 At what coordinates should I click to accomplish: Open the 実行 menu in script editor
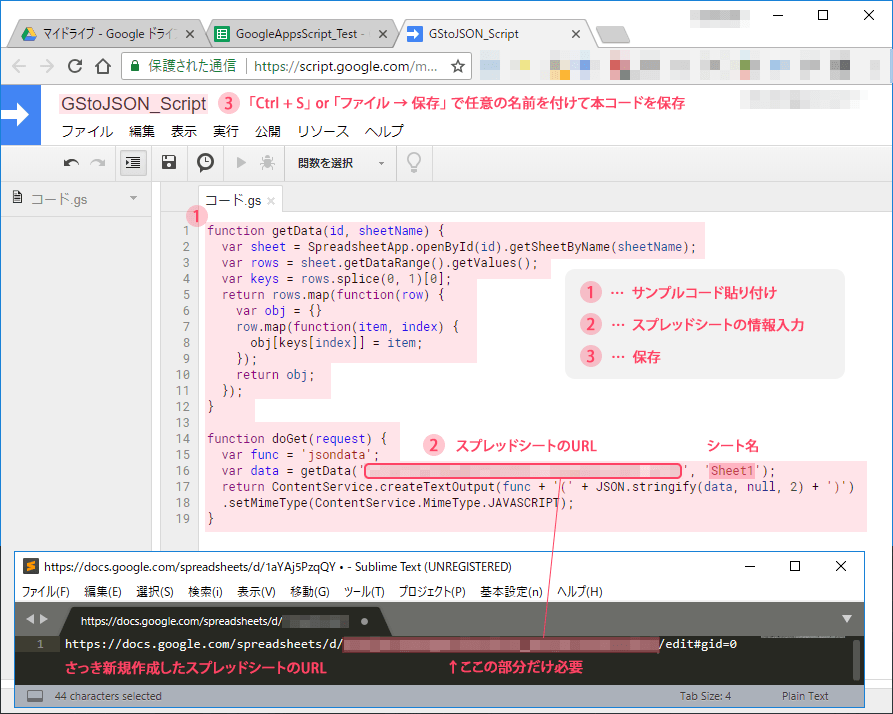tap(226, 132)
